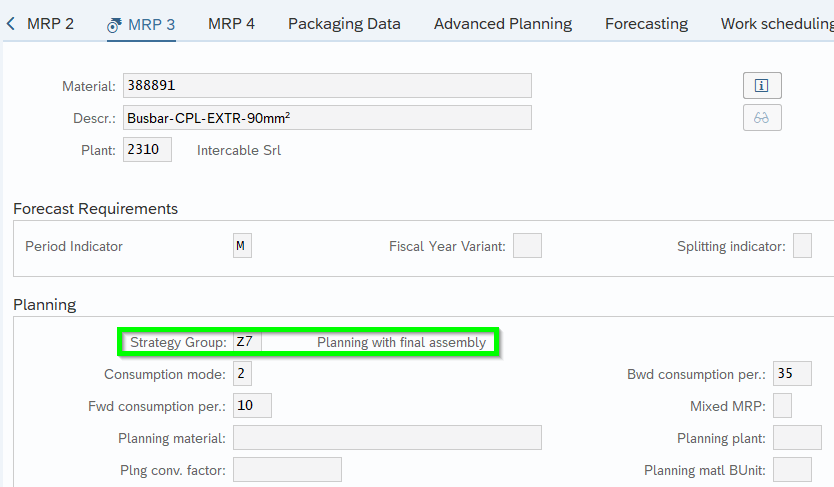Screen dimensions: 834x487
Task: Click the Period Indicator field
Action: tap(242, 246)
